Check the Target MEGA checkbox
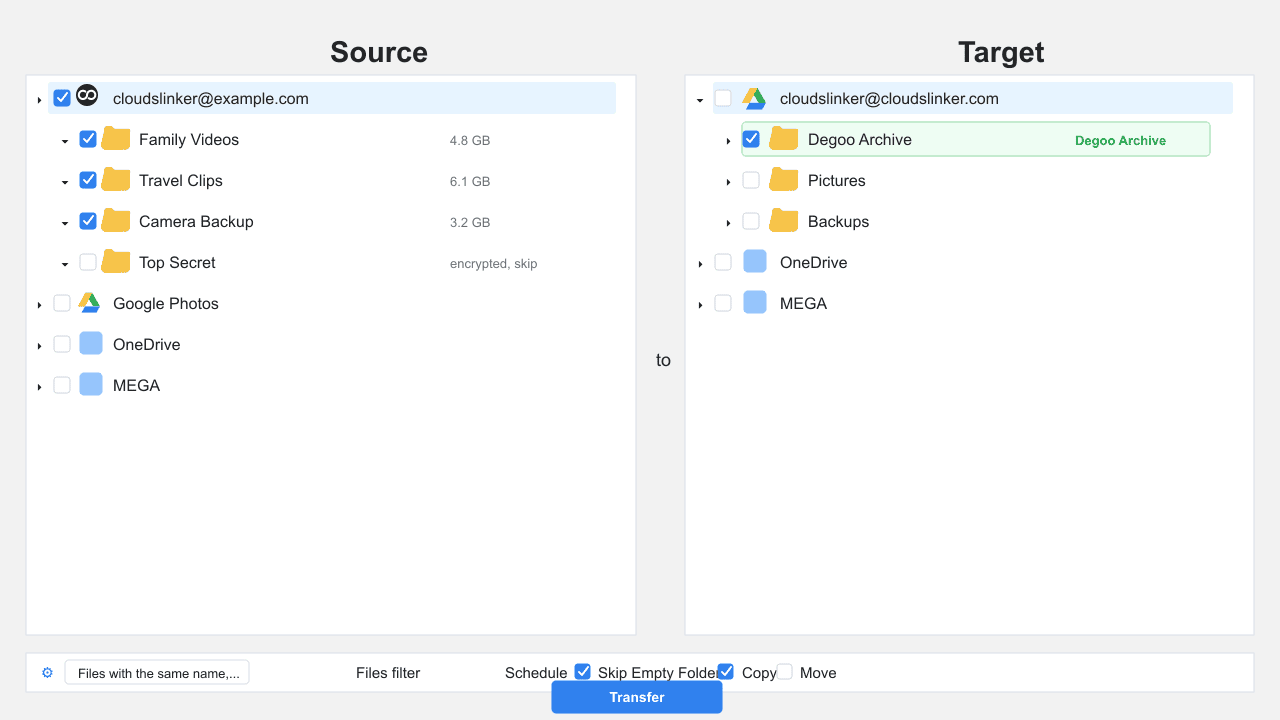1280x720 pixels. point(723,303)
